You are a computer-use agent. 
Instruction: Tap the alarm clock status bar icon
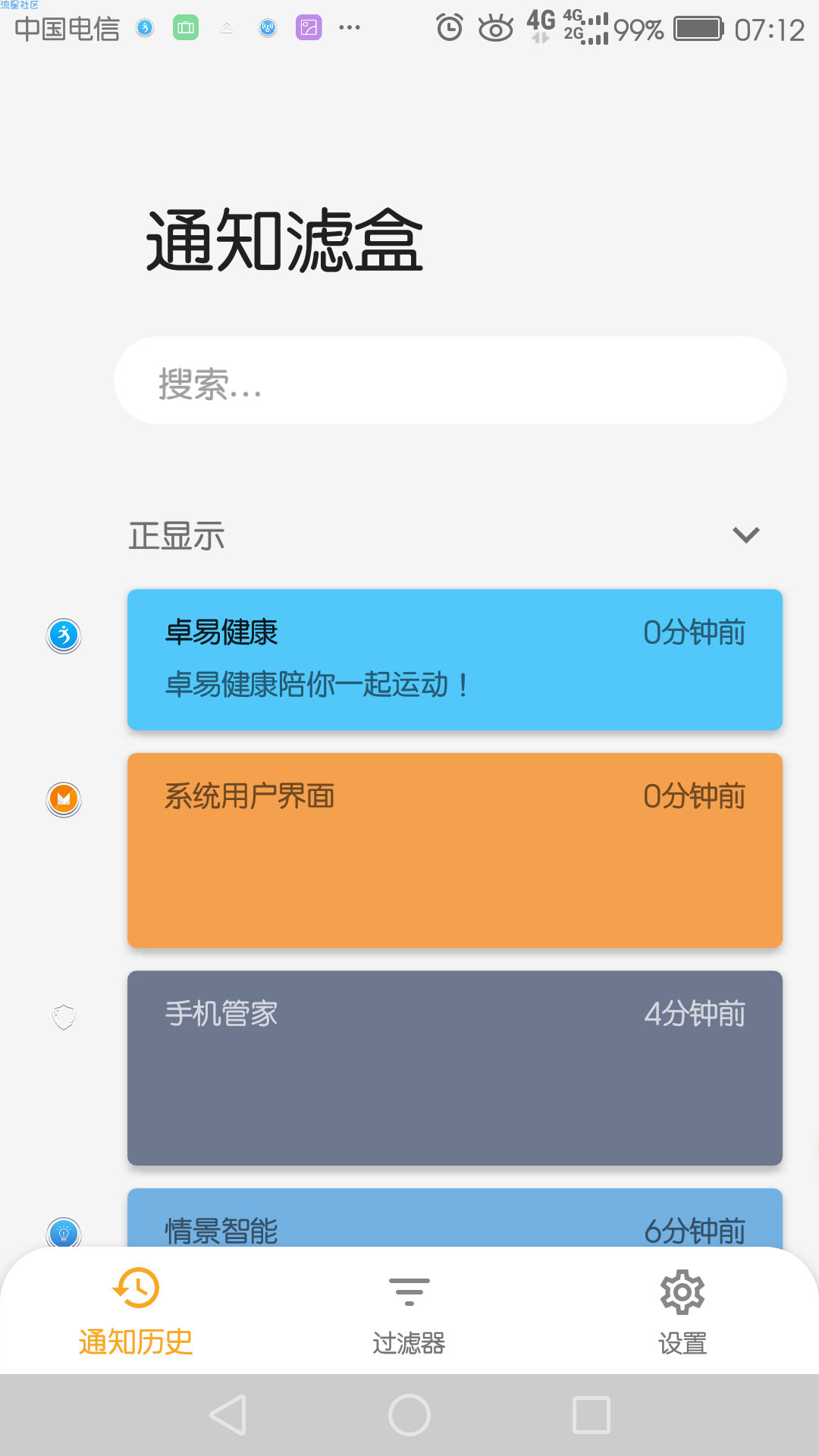[450, 28]
